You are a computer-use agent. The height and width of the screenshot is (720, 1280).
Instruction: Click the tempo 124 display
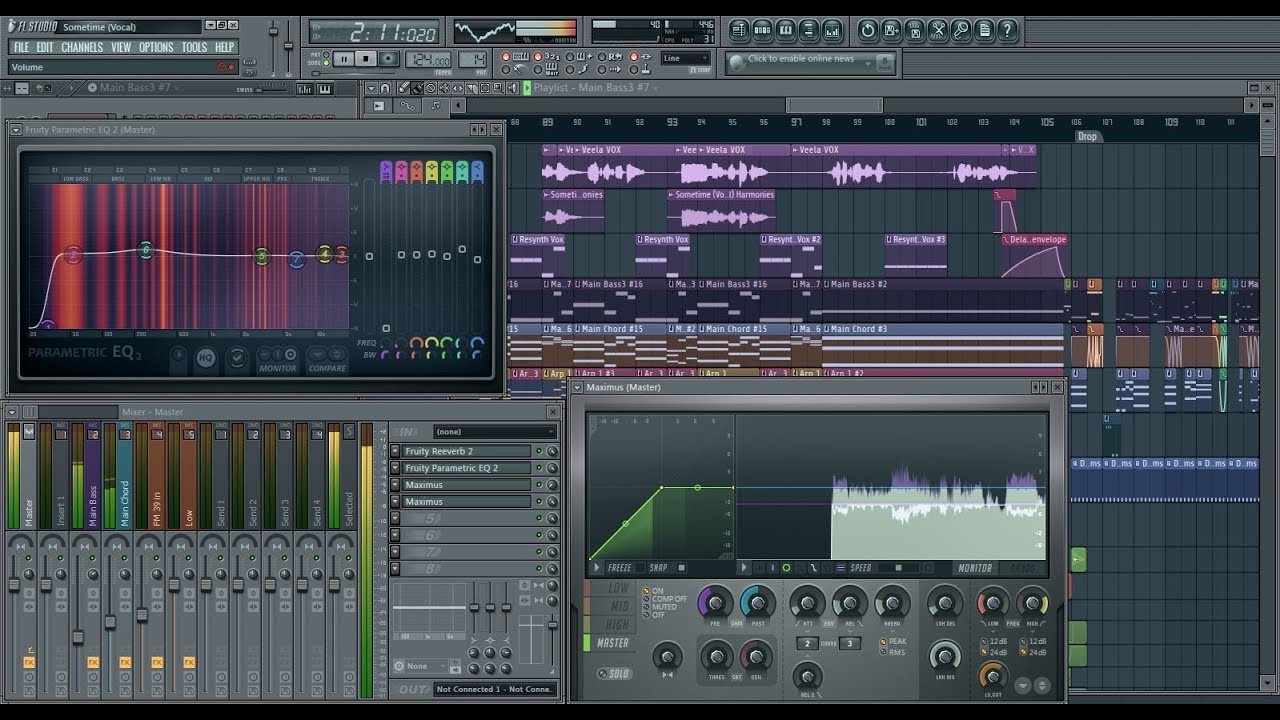pyautogui.click(x=428, y=60)
